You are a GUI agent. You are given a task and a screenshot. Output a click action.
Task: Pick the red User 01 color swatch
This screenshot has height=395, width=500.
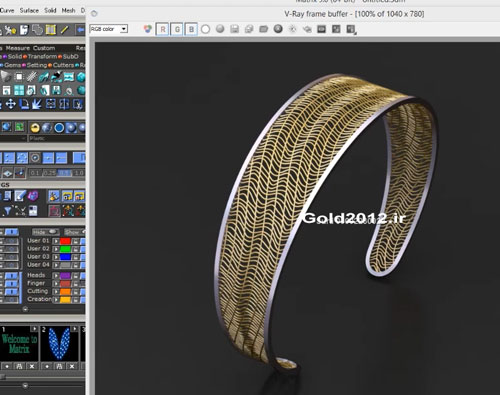click(65, 241)
